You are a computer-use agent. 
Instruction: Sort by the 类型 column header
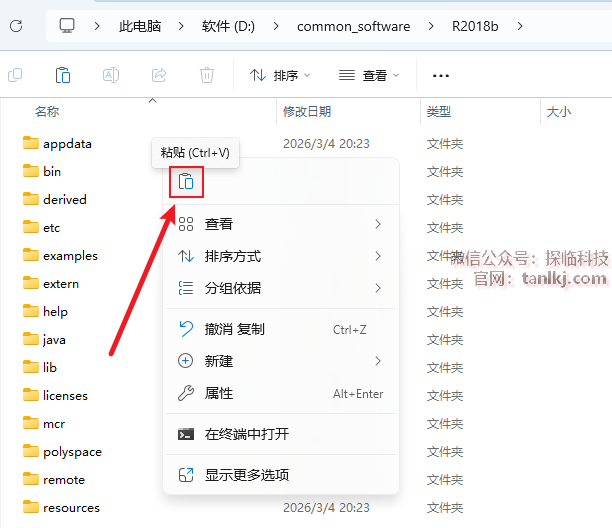pyautogui.click(x=439, y=112)
